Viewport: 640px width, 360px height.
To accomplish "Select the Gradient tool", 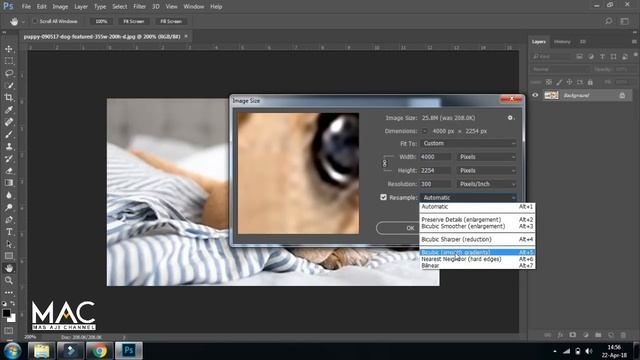I will coord(9,183).
